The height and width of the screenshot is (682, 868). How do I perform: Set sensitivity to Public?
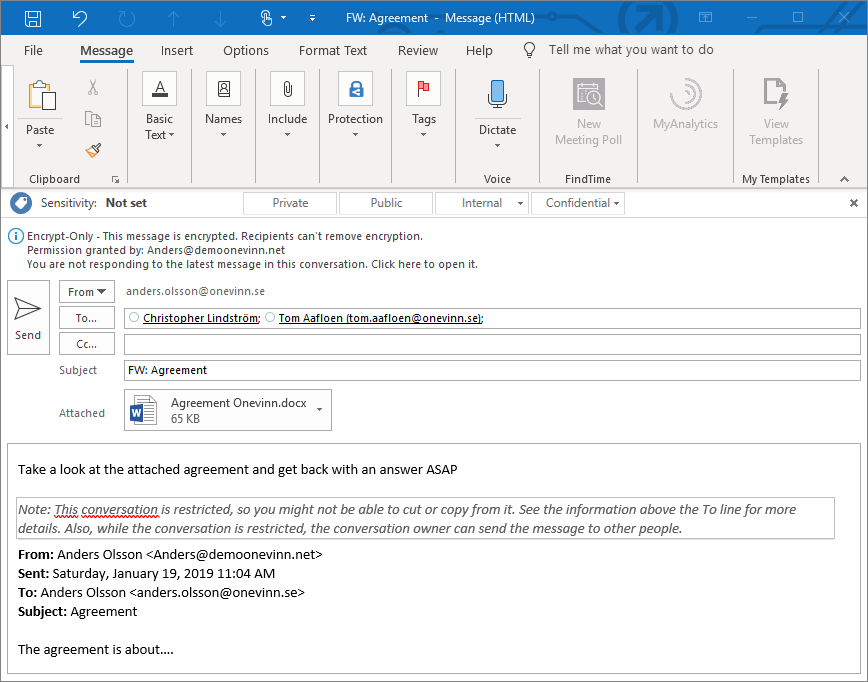click(x=386, y=203)
